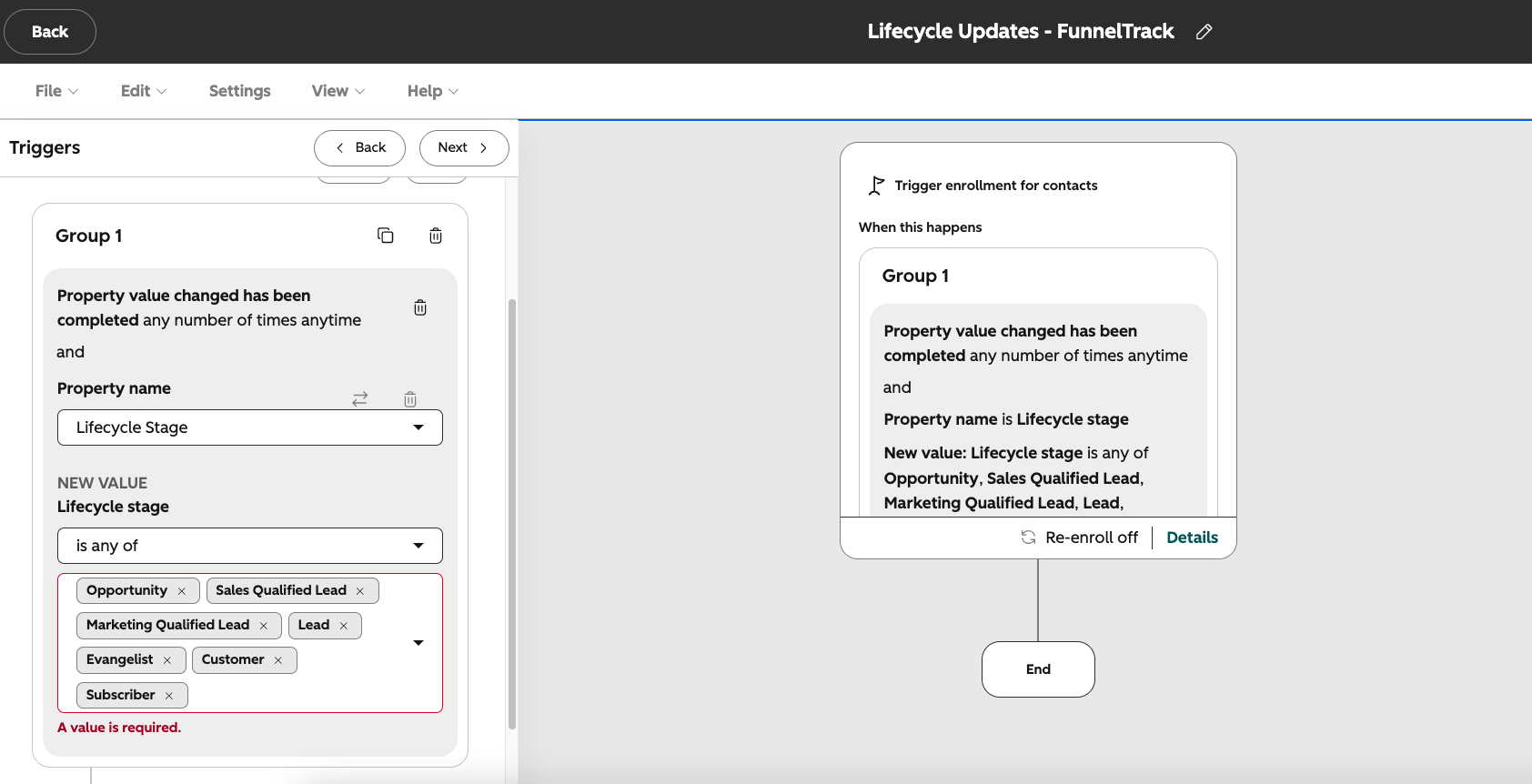Click the Group 1 title in canvas card
Screen dimensions: 1532x784
[x=915, y=276]
